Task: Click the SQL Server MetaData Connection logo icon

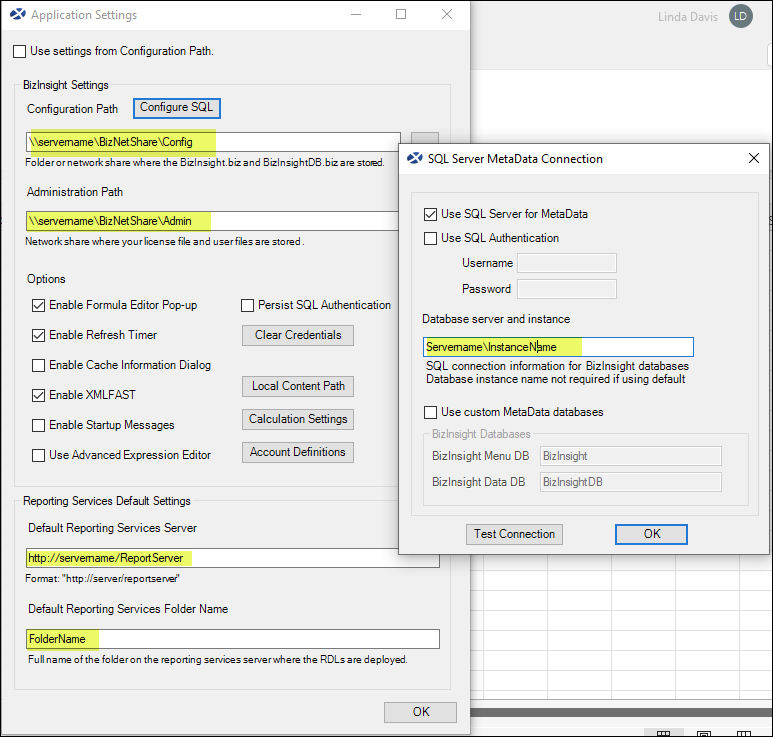Action: pos(415,158)
